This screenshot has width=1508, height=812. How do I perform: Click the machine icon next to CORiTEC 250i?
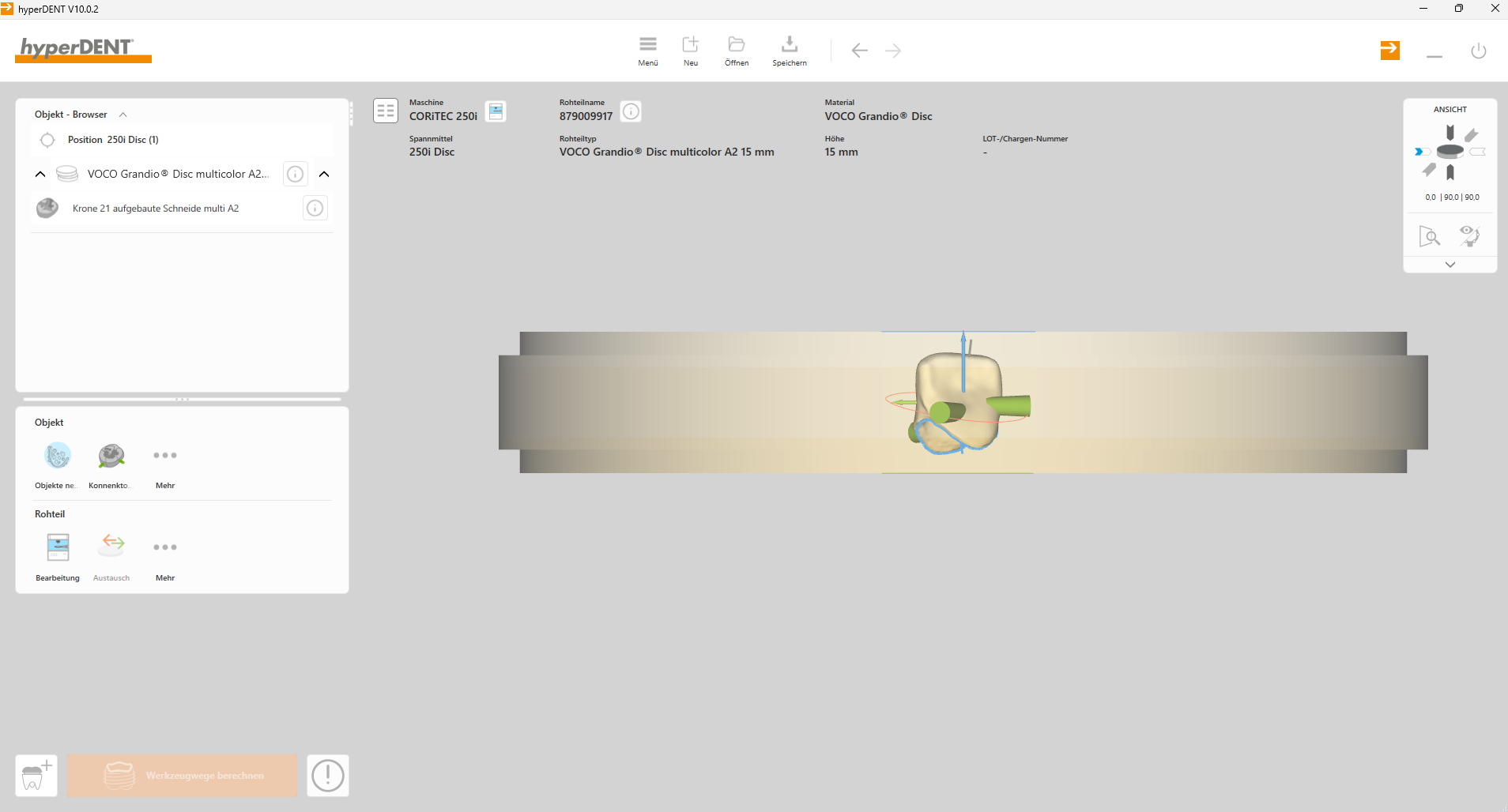496,111
